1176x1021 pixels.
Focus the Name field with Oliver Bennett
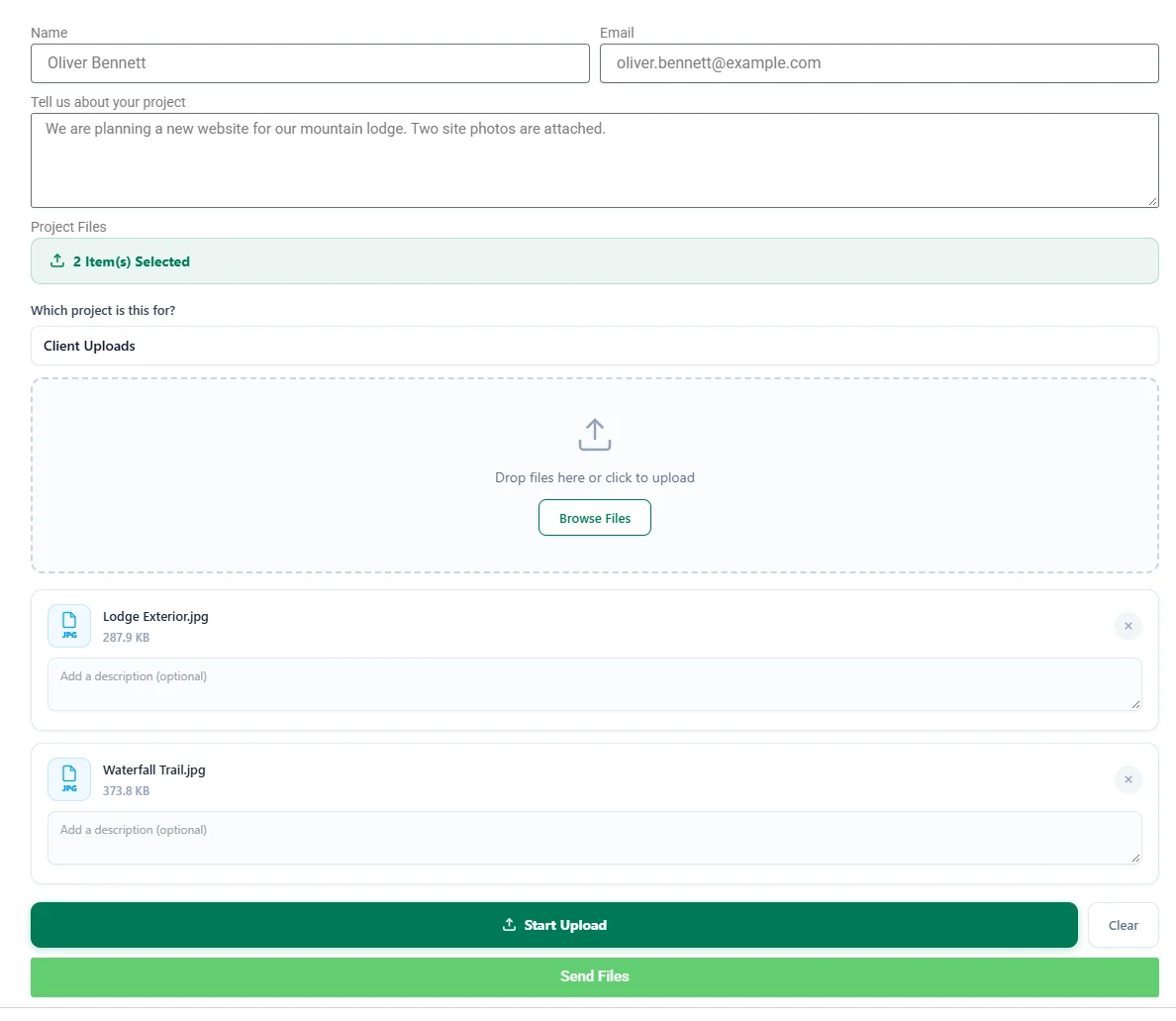point(310,63)
